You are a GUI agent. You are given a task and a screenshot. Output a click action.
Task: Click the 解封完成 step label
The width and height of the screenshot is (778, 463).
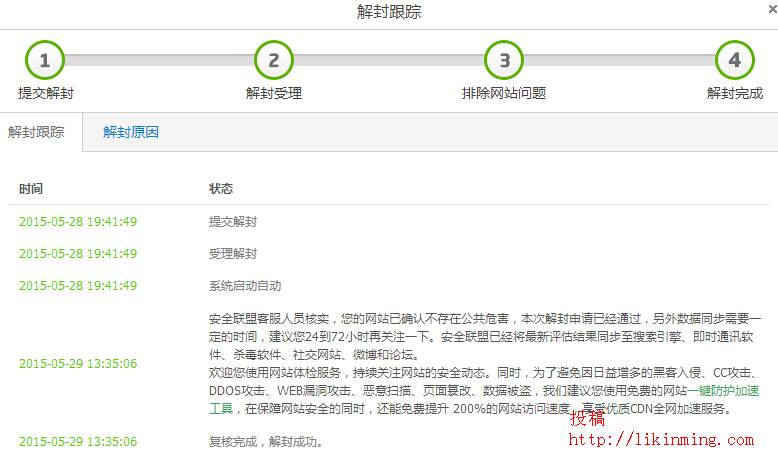pos(734,93)
